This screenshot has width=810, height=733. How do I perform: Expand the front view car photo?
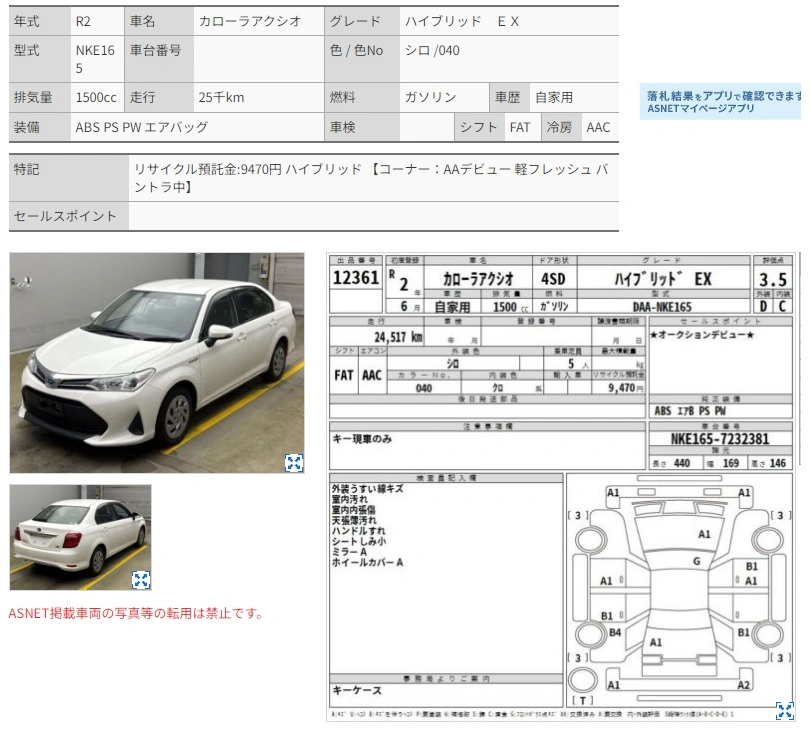(294, 463)
